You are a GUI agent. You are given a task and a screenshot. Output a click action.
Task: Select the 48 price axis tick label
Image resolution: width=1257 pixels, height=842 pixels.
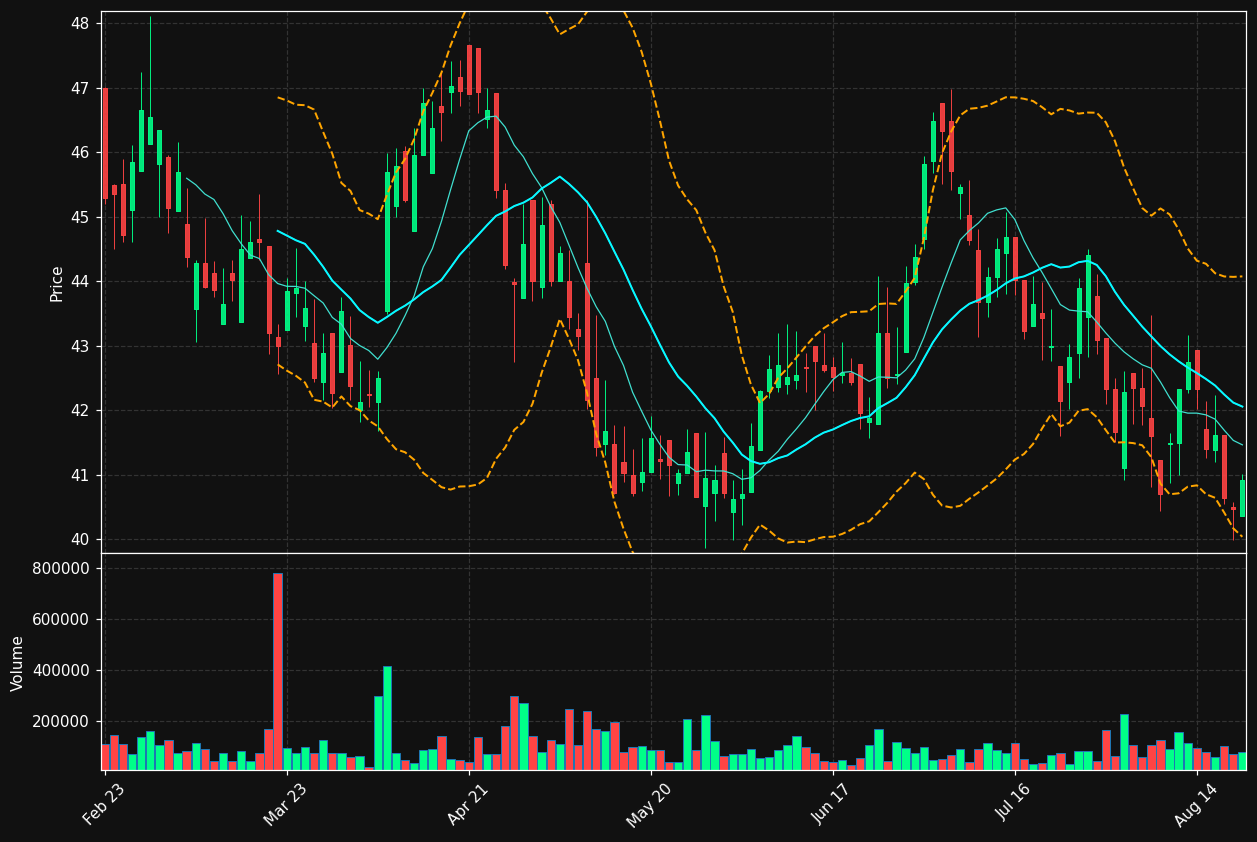(81, 23)
